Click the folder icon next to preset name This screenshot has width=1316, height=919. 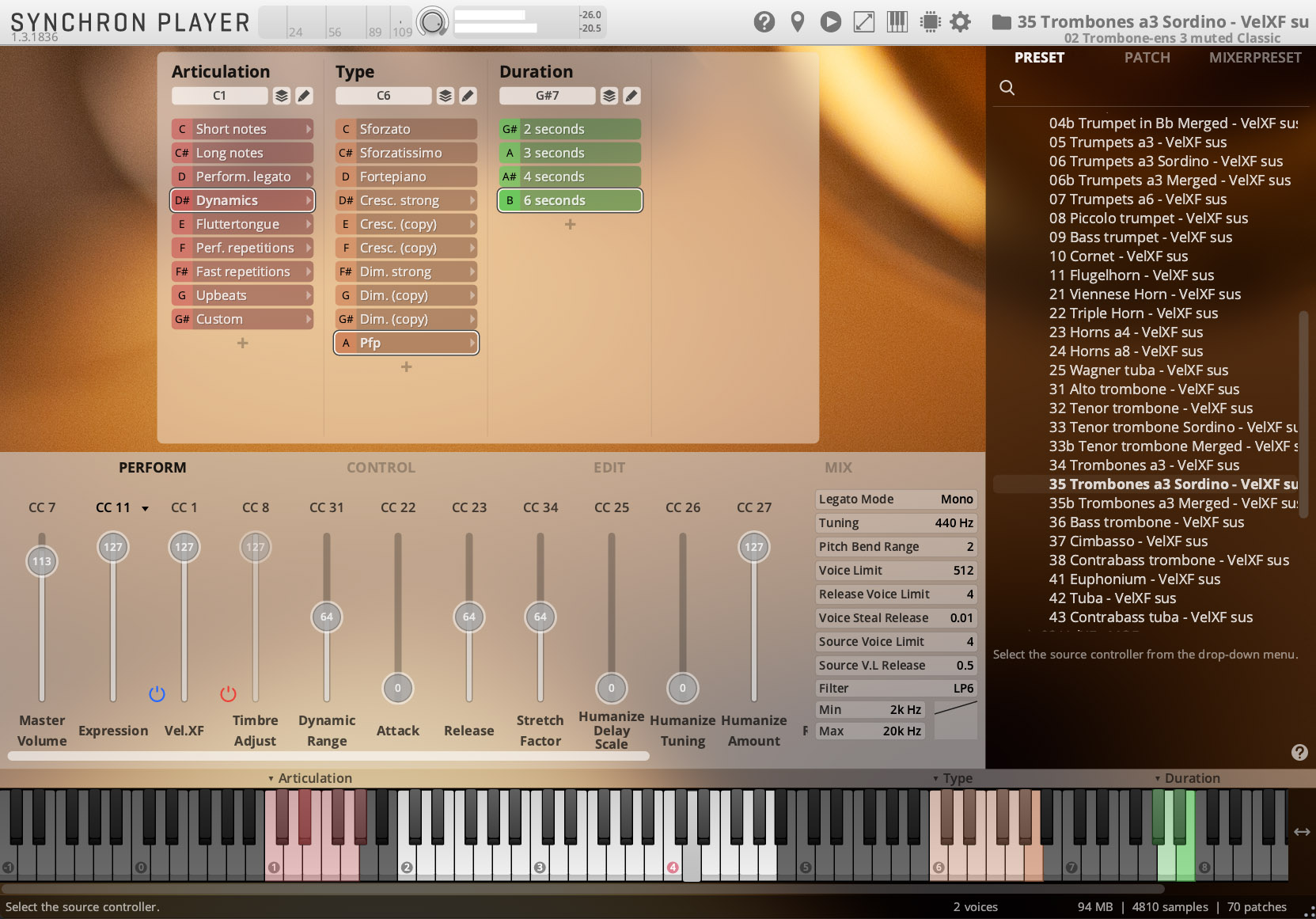(1001, 22)
